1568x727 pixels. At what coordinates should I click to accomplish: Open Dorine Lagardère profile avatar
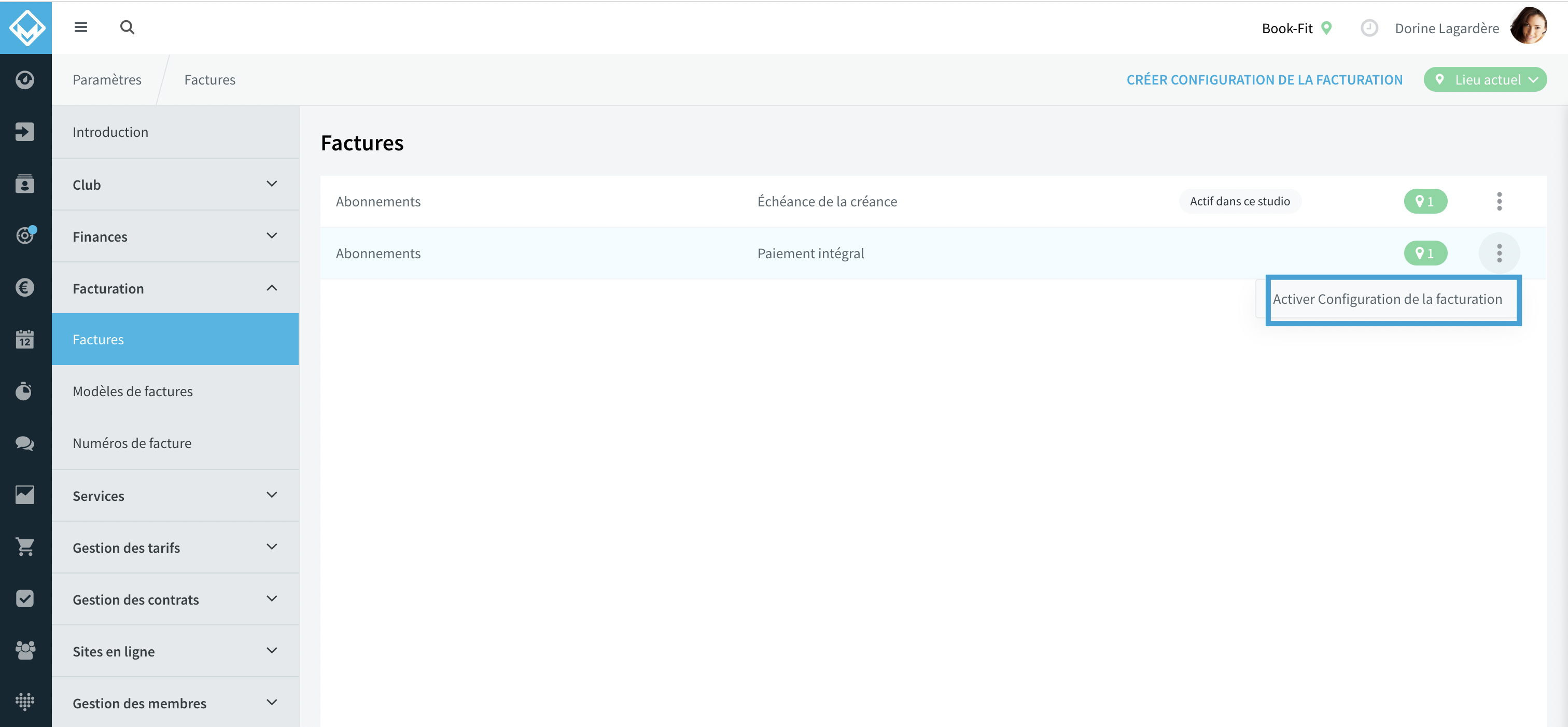[x=1529, y=26]
